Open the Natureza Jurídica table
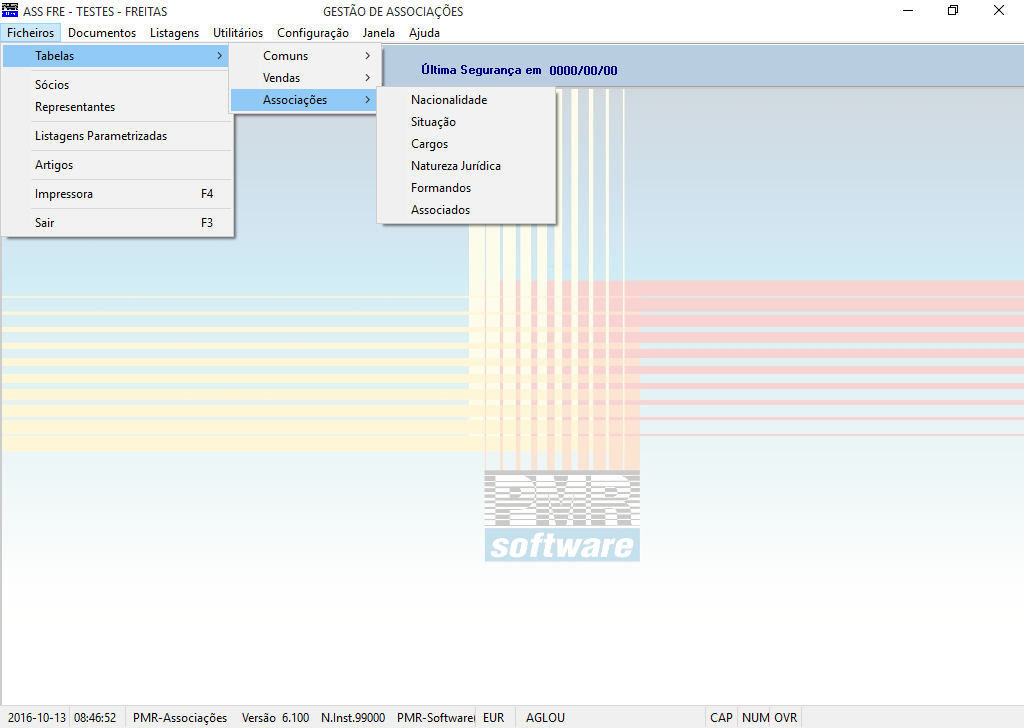The width and height of the screenshot is (1024, 728). pyautogui.click(x=466, y=166)
